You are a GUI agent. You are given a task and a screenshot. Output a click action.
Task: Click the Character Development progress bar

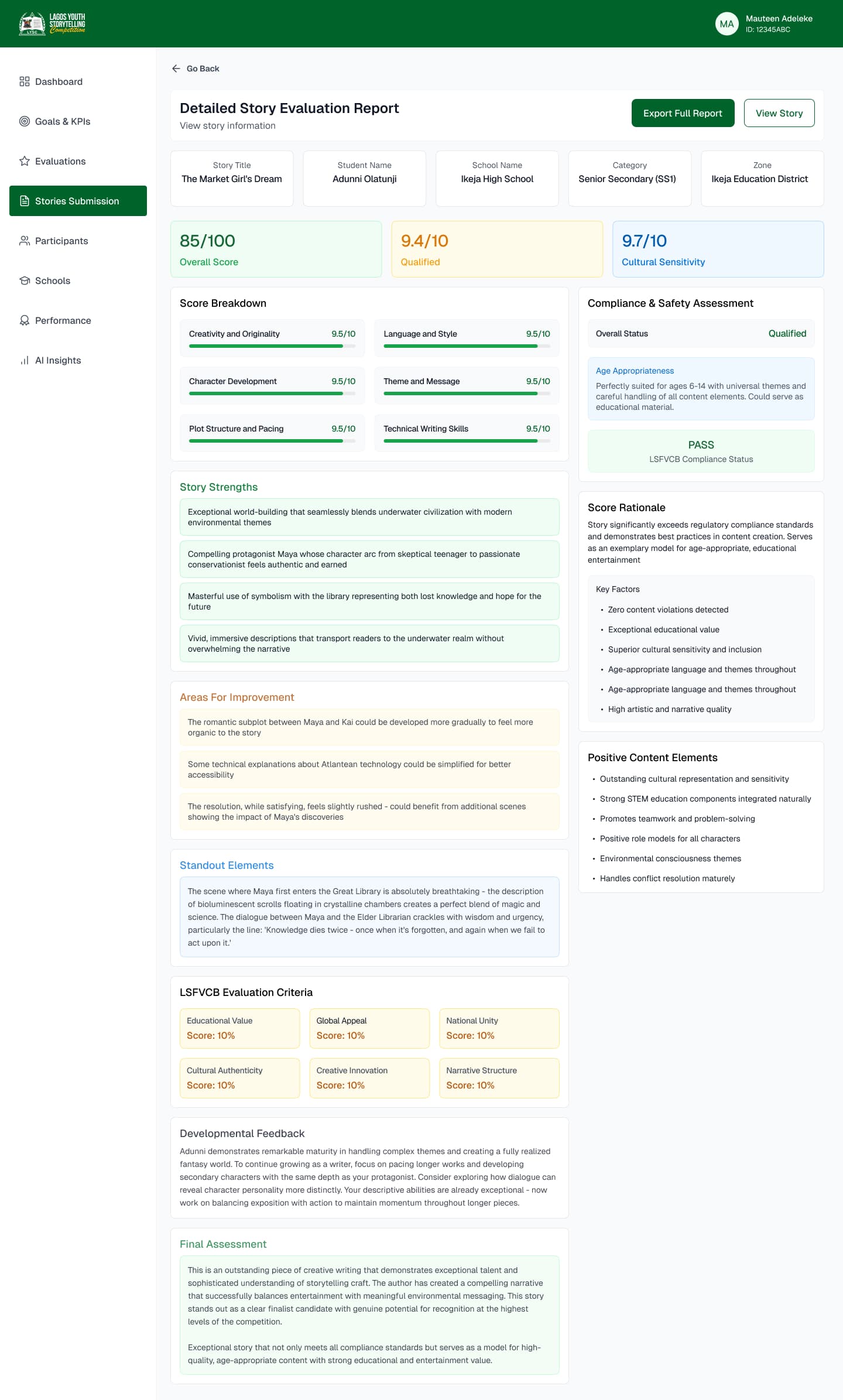pos(272,393)
